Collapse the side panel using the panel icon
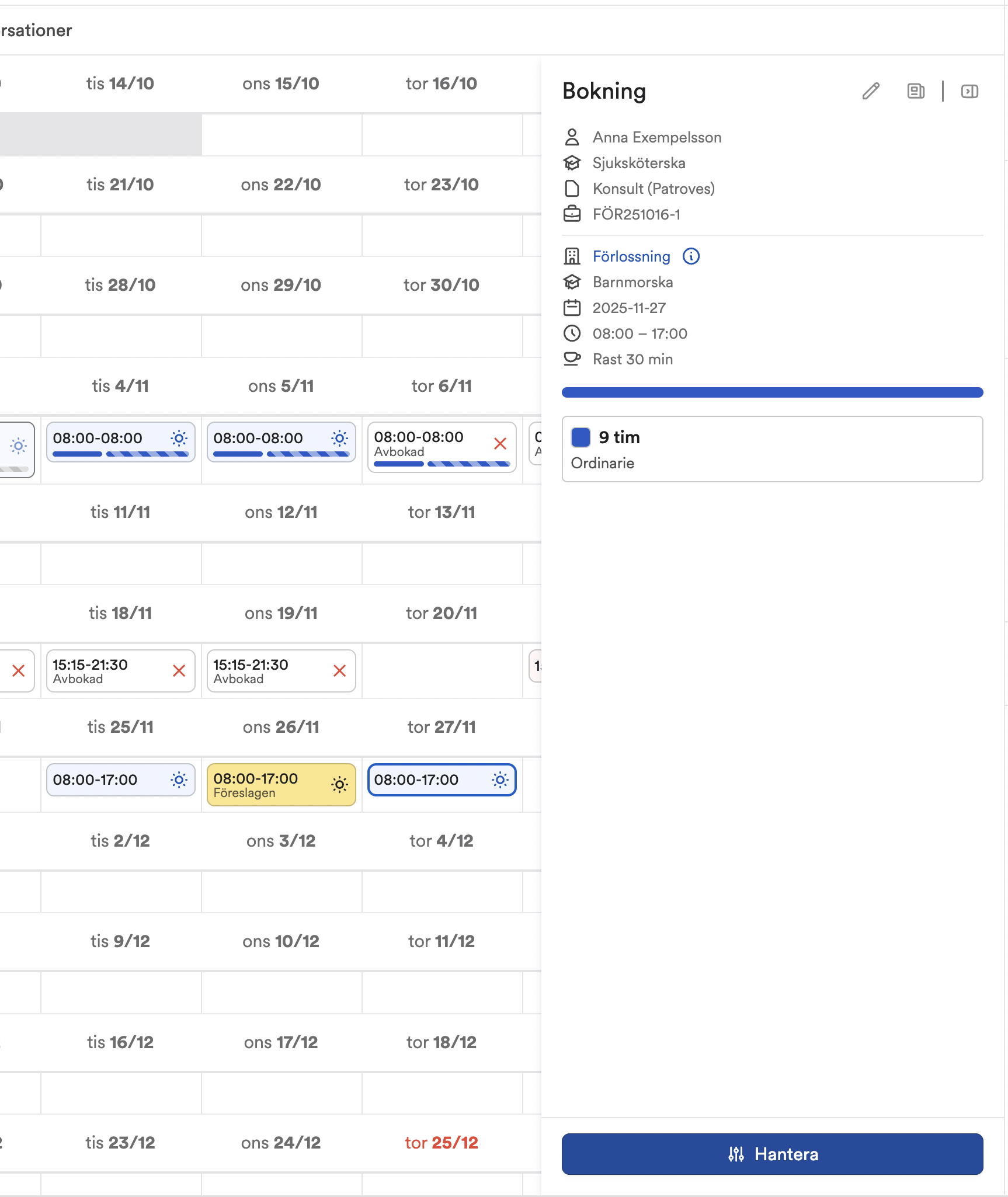This screenshot has height=1197, width=1008. coord(969,91)
